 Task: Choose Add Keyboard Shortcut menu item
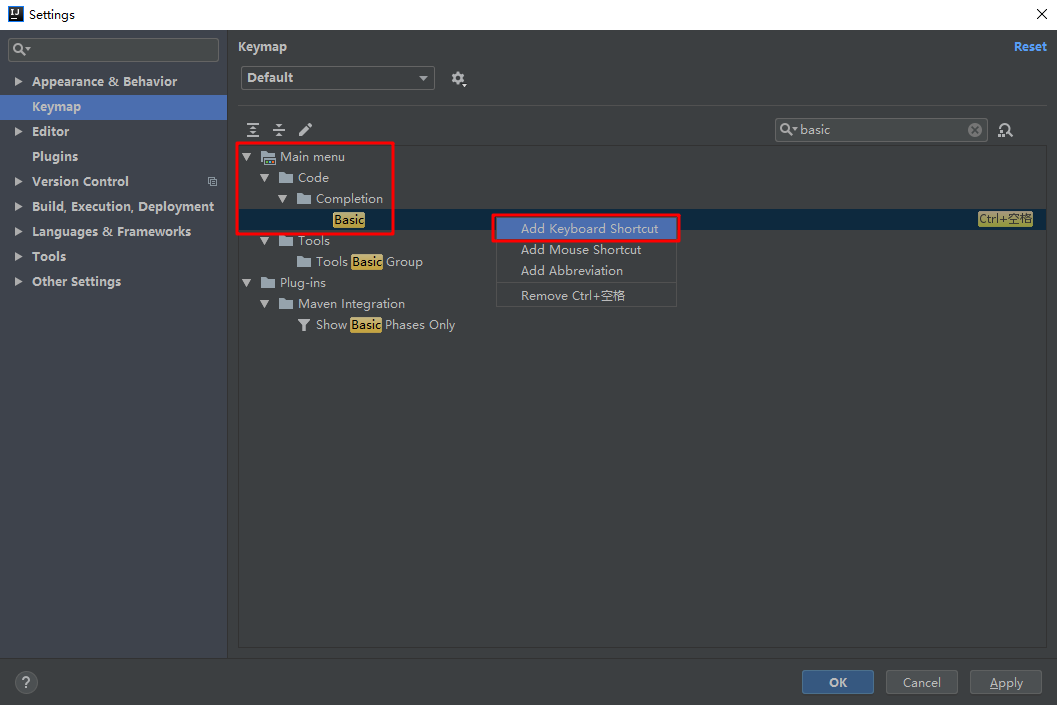click(586, 228)
